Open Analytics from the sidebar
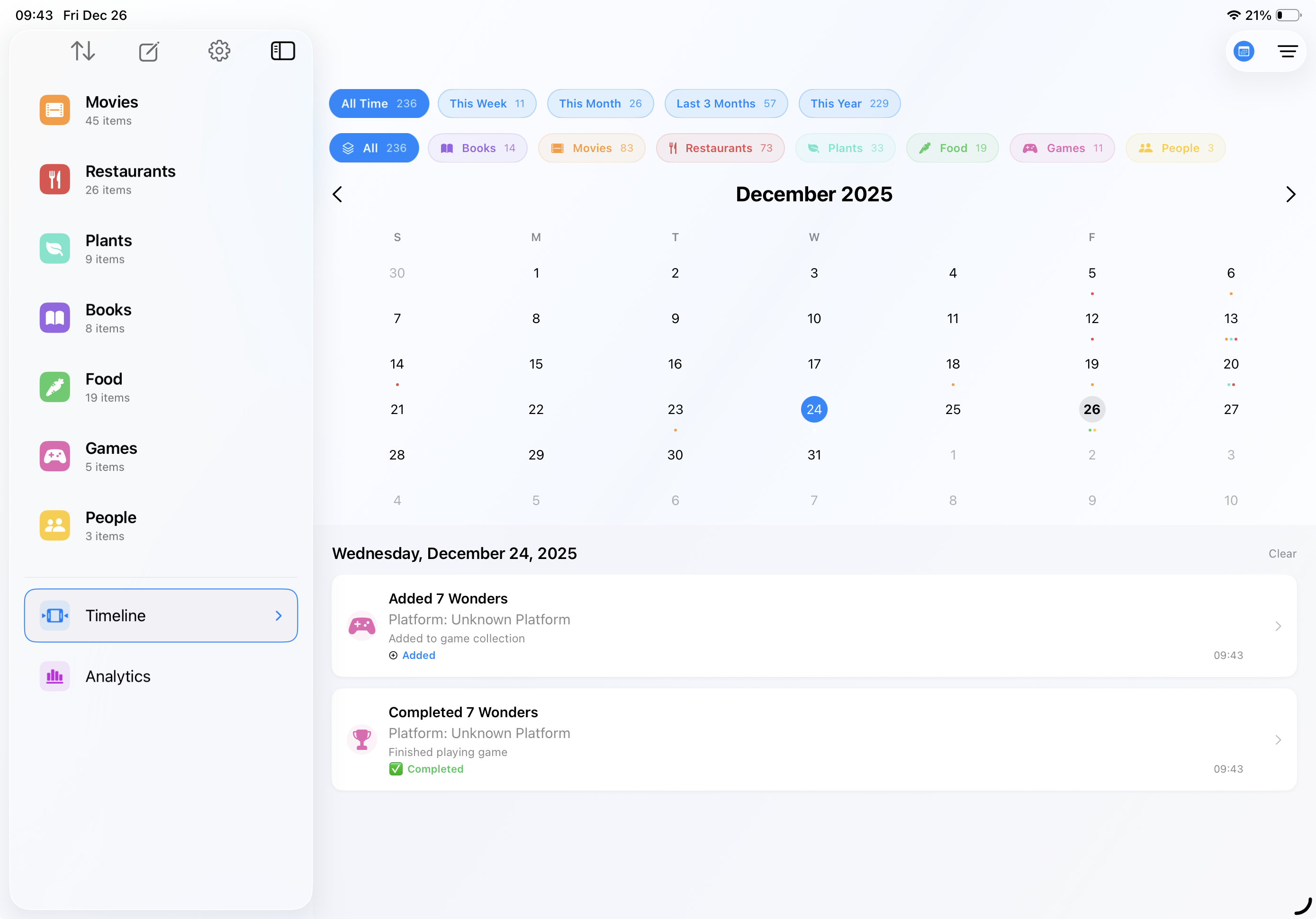This screenshot has height=919, width=1316. [x=117, y=676]
